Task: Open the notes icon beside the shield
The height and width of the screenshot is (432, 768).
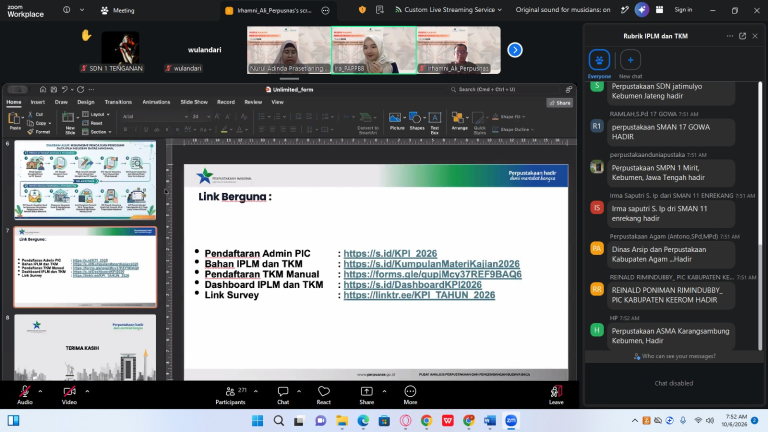Action: click(x=380, y=10)
